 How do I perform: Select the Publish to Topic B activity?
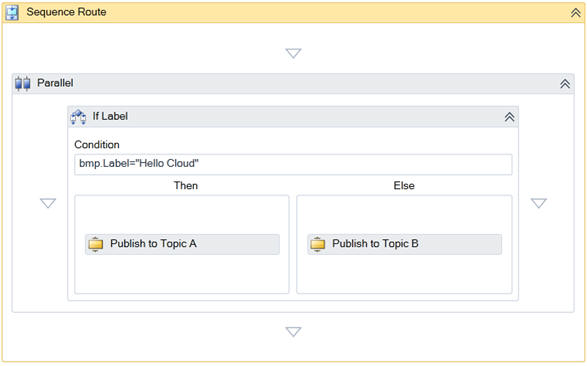(404, 244)
